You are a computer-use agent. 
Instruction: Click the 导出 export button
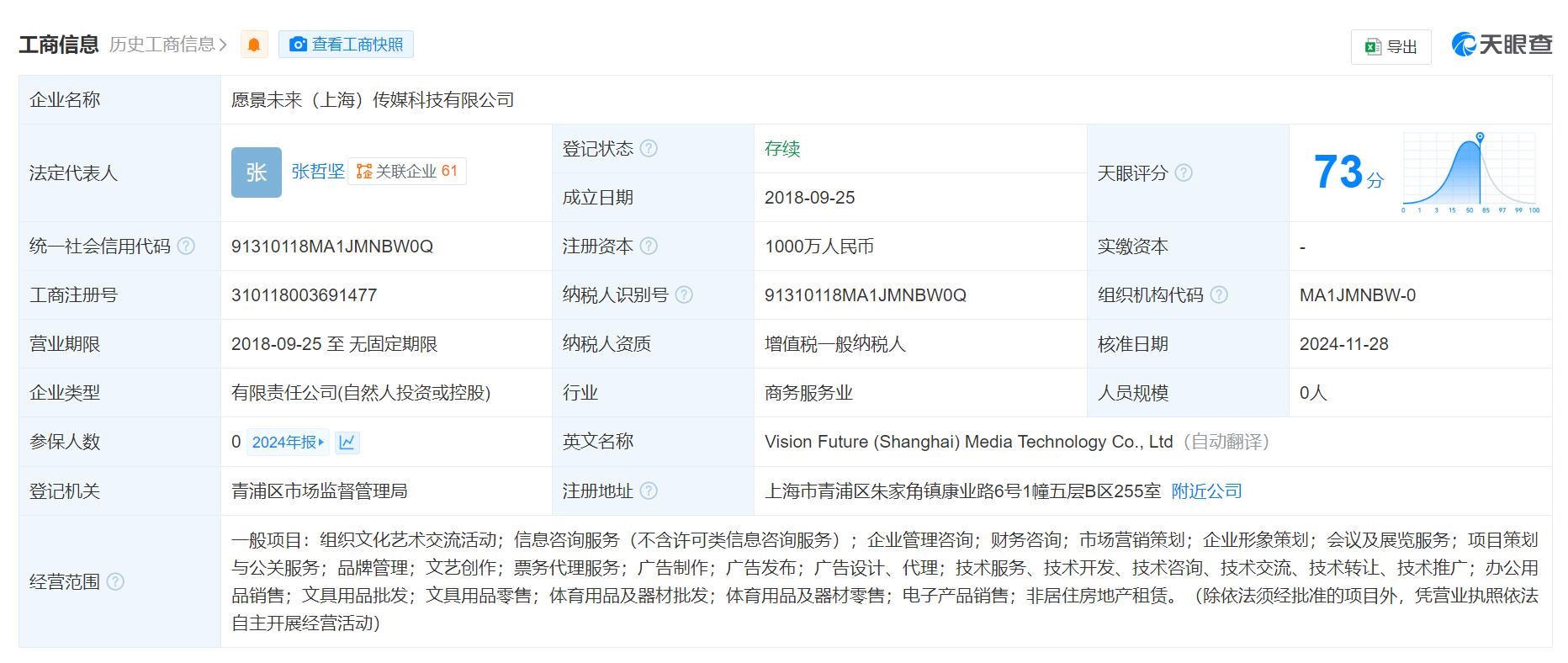pyautogui.click(x=1391, y=47)
